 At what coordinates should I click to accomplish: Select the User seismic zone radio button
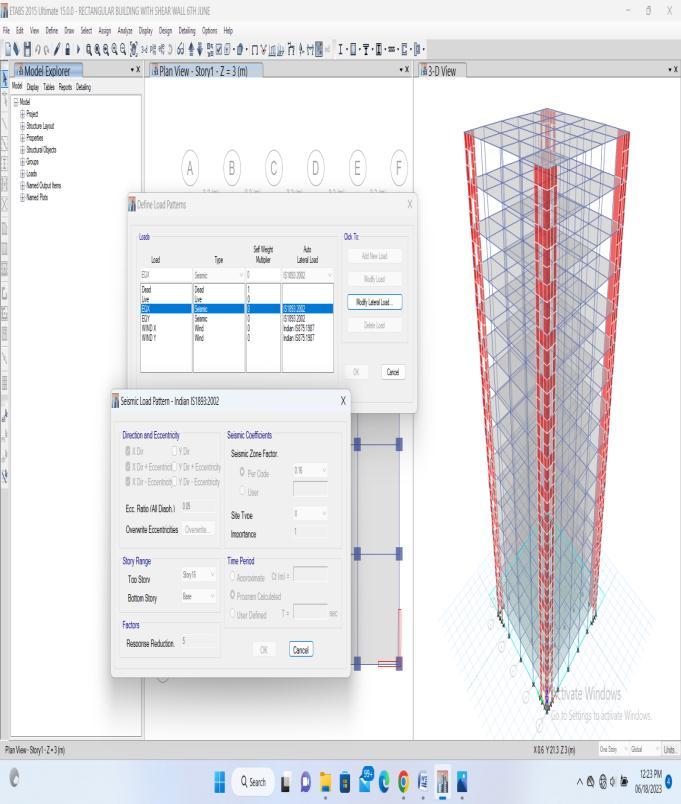[242, 491]
